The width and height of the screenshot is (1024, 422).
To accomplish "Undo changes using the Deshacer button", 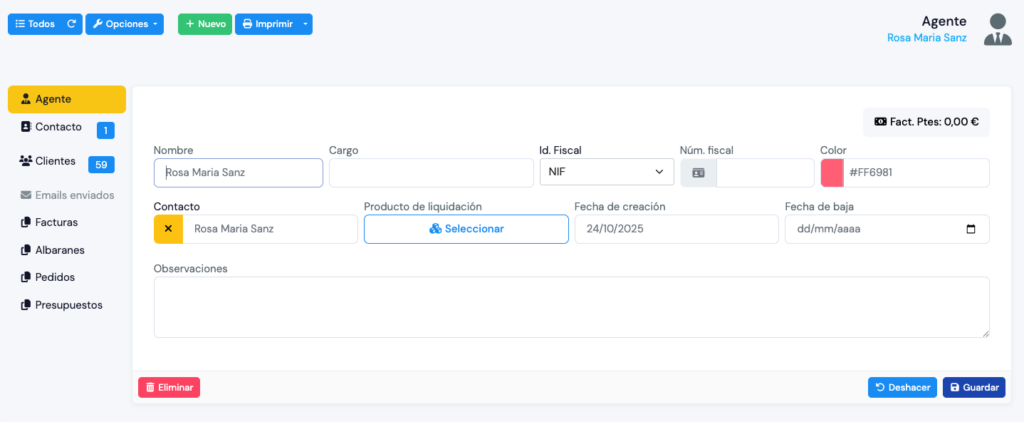I will [902, 387].
